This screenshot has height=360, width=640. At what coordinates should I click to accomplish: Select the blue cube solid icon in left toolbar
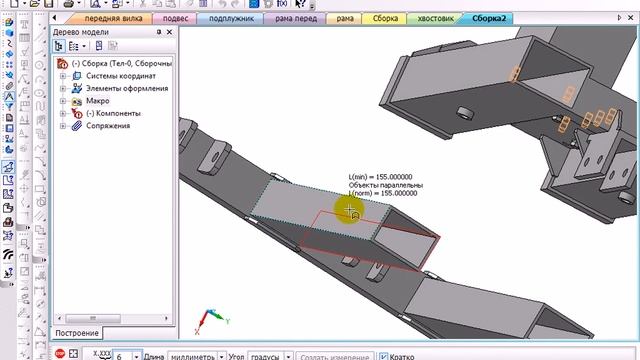pos(9,33)
